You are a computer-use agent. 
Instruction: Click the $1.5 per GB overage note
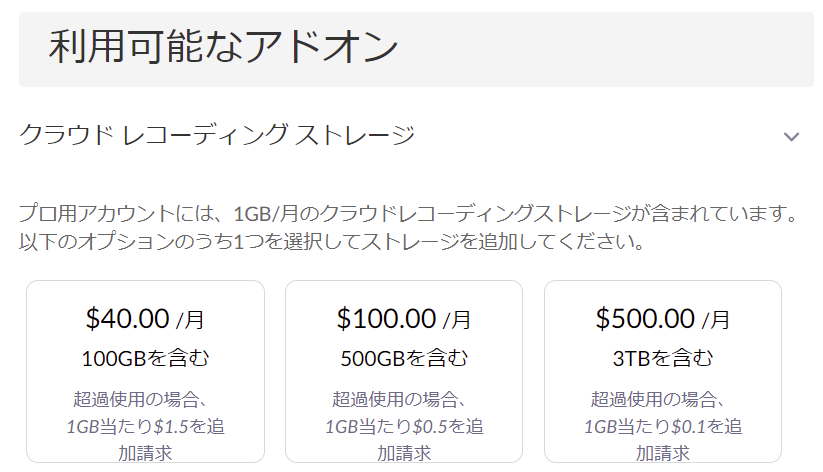pyautogui.click(x=145, y=427)
